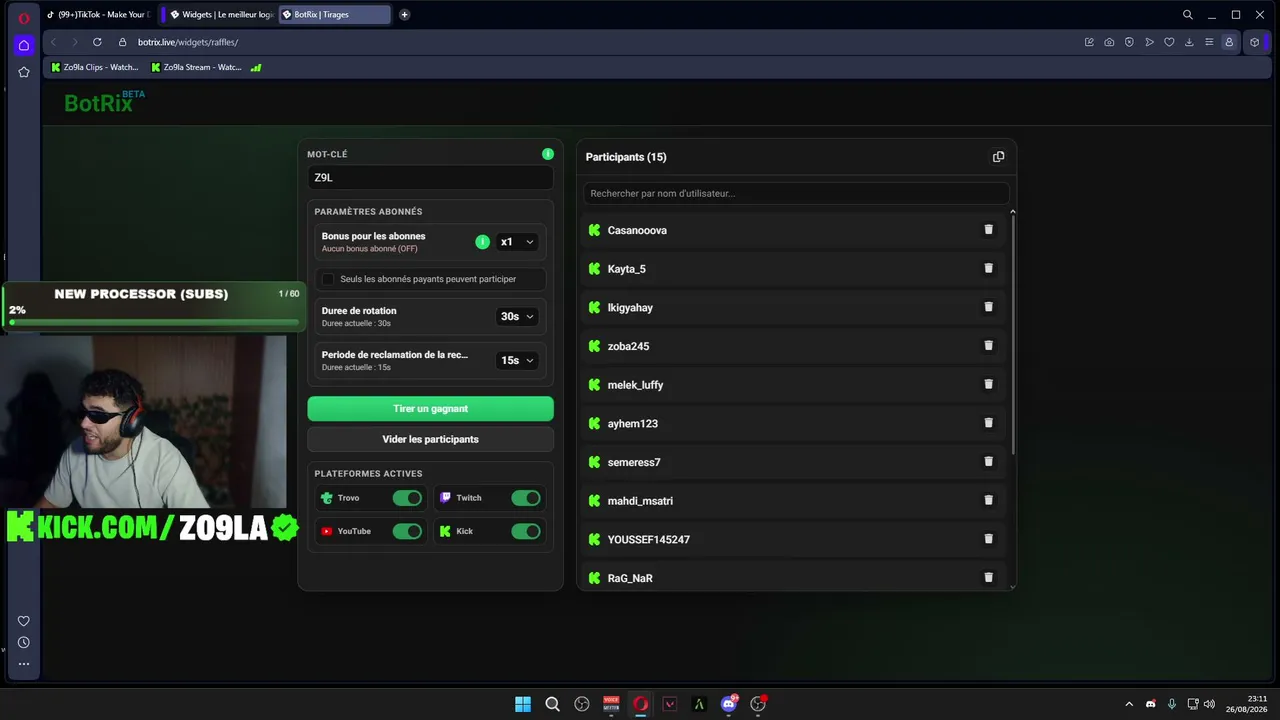Click the green keyword status indicator
This screenshot has width=1280, height=720.
pos(547,154)
